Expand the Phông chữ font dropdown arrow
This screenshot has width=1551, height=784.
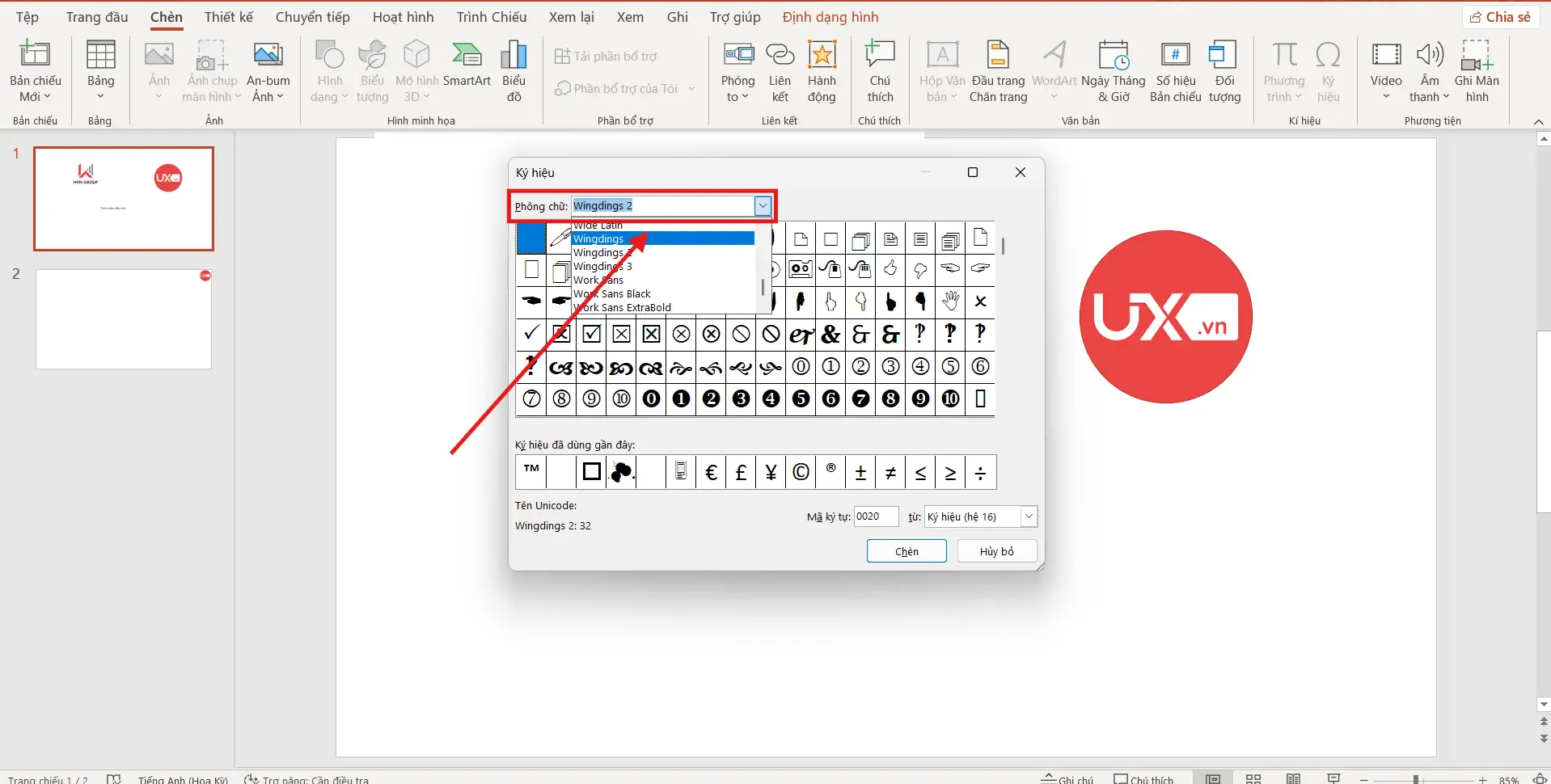[x=763, y=206]
